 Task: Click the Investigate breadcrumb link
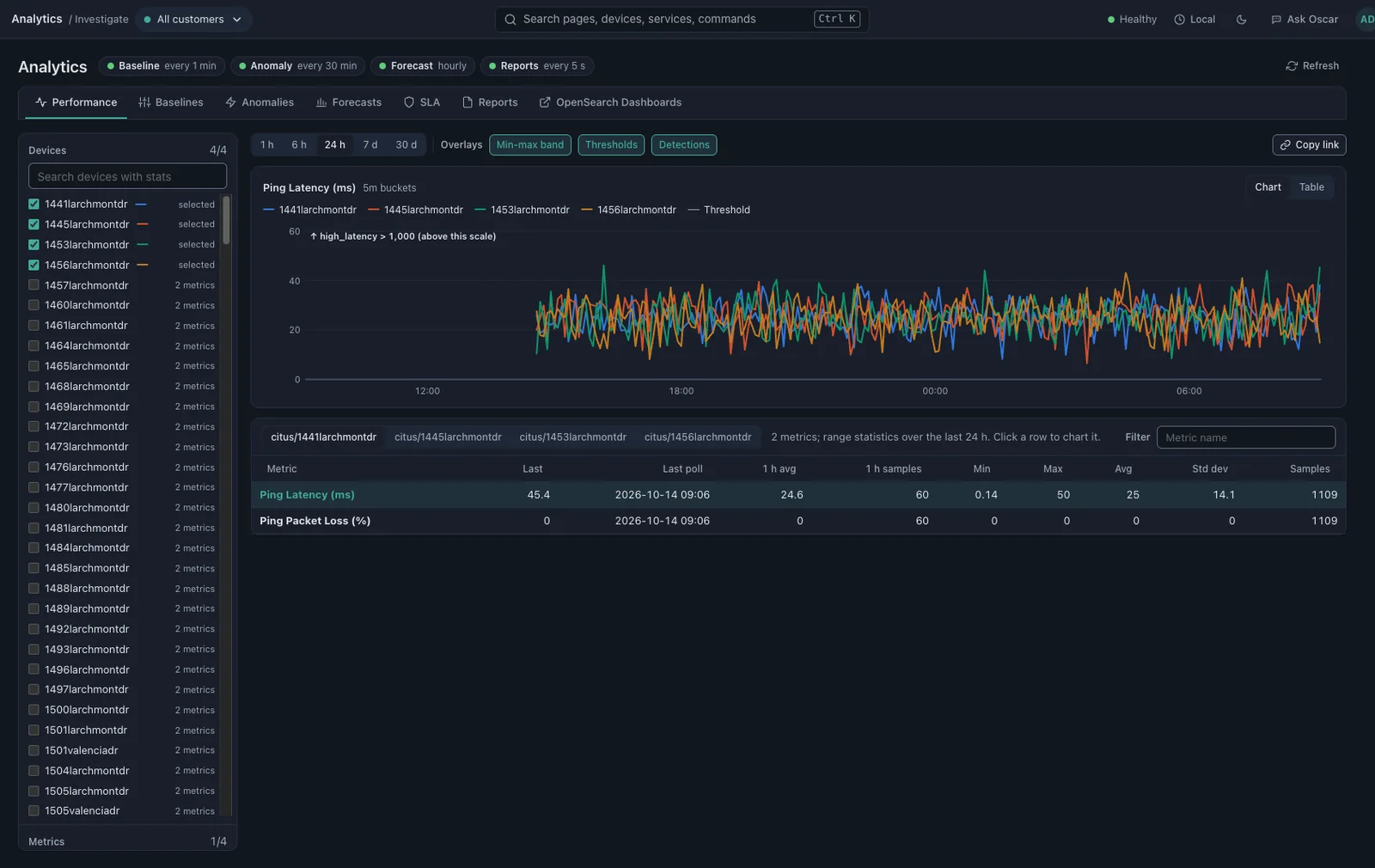101,19
